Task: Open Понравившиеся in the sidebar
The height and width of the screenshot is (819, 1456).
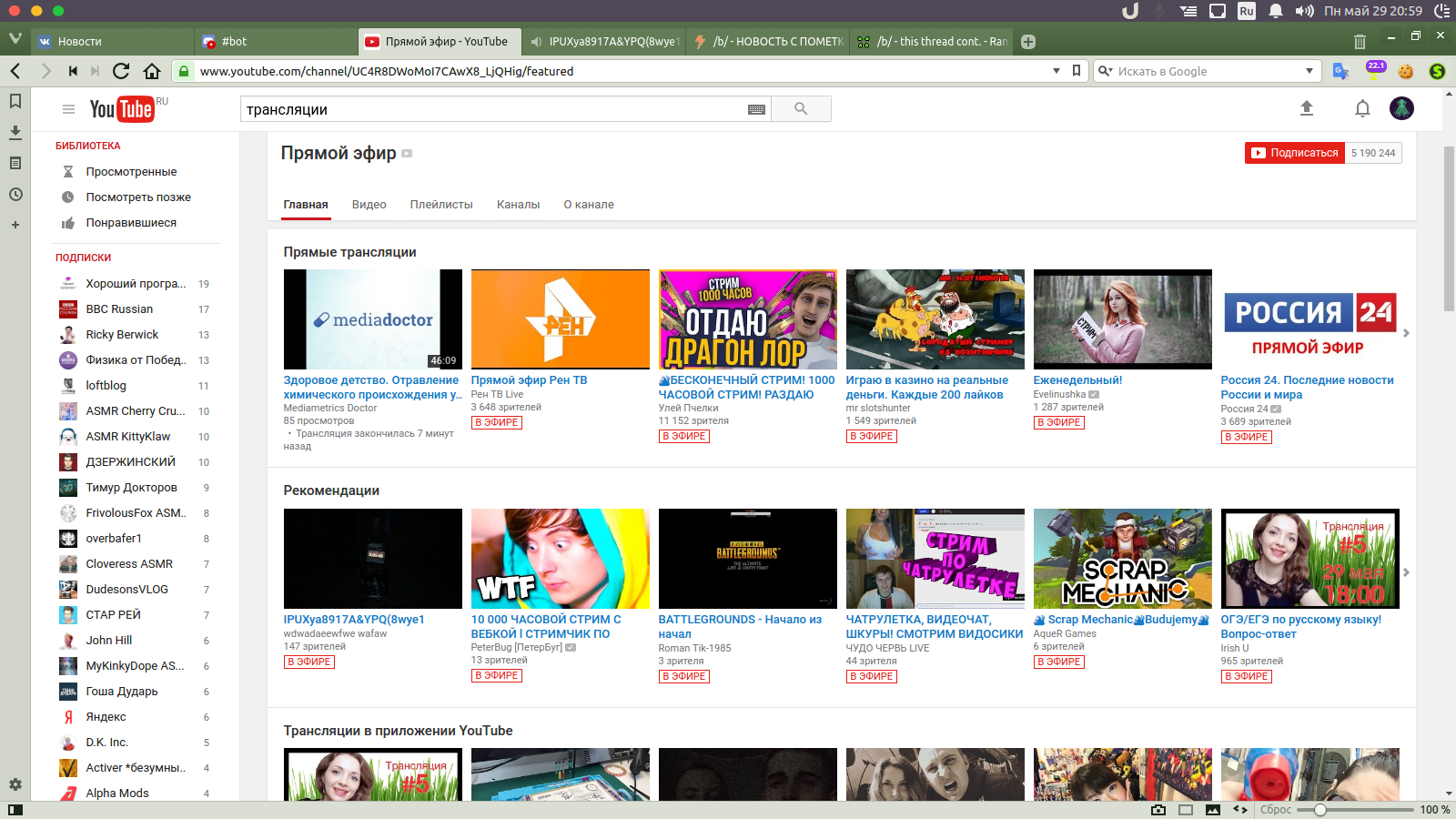Action: click(x=131, y=223)
